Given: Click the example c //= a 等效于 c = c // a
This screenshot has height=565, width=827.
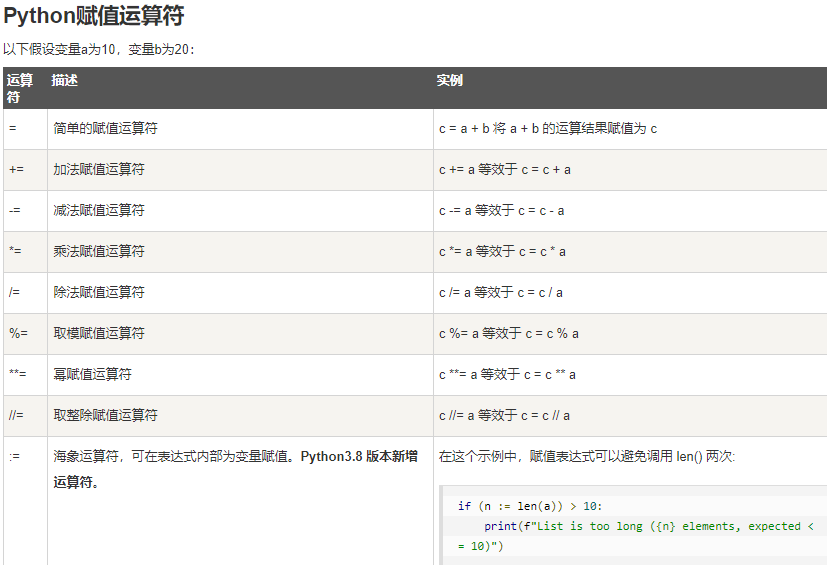Looking at the screenshot, I should coord(504,415).
